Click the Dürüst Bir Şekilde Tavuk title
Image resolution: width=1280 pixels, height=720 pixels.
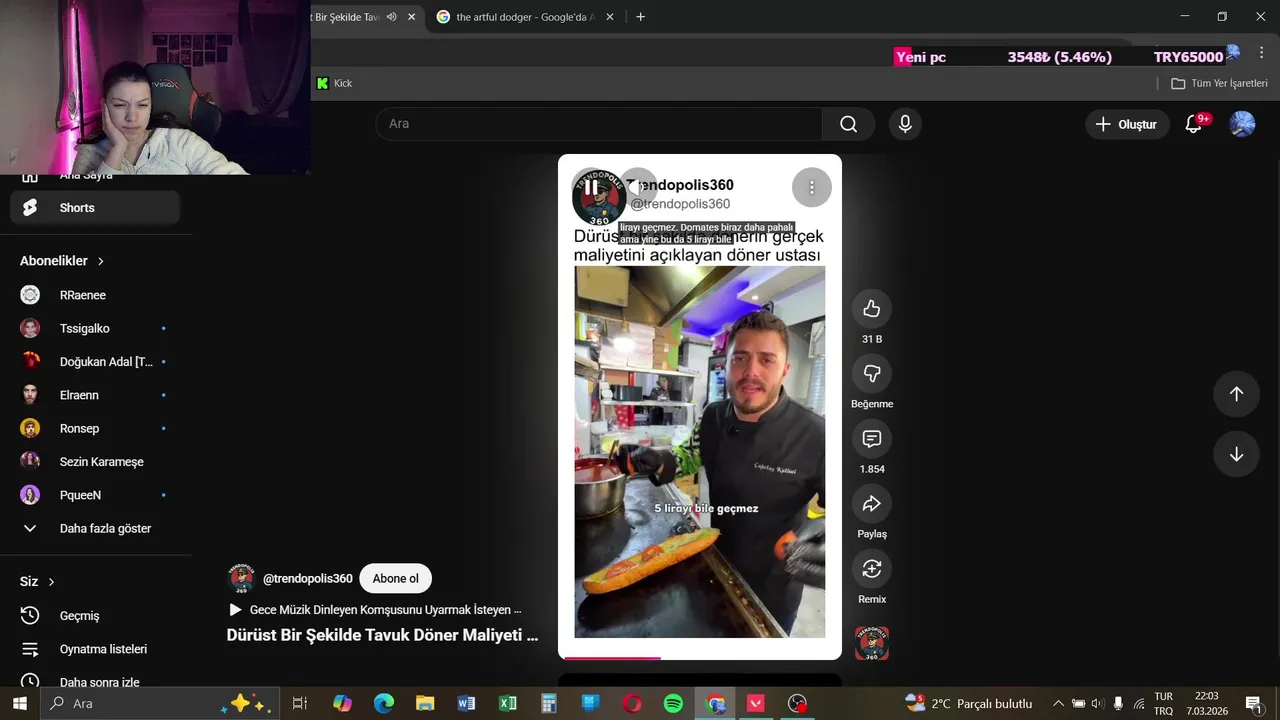[x=383, y=635]
